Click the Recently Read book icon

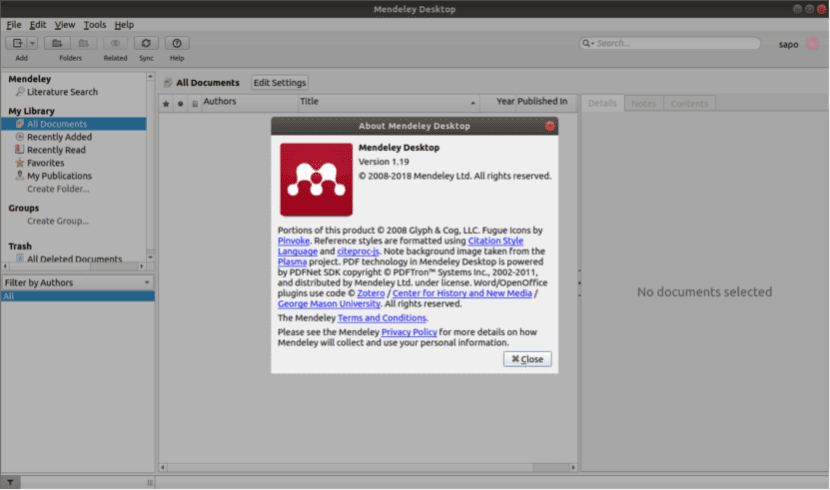(20, 150)
